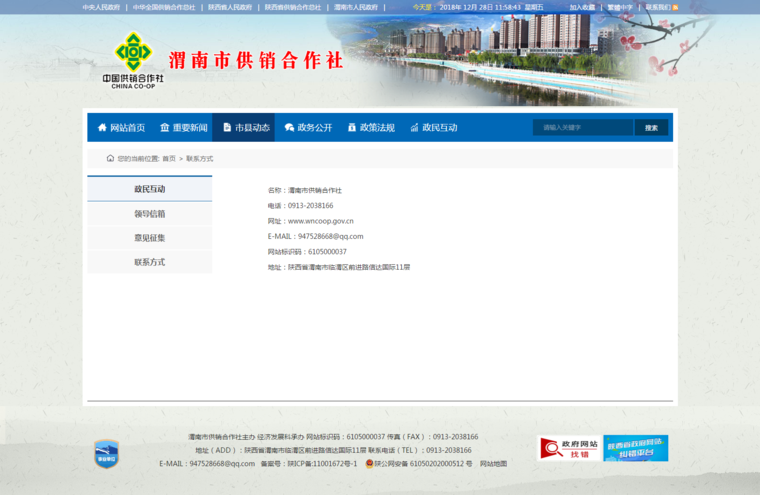Viewport: 760px width, 495px height.
Task: Click 加入收藏 in the top bar
Action: (582, 7)
